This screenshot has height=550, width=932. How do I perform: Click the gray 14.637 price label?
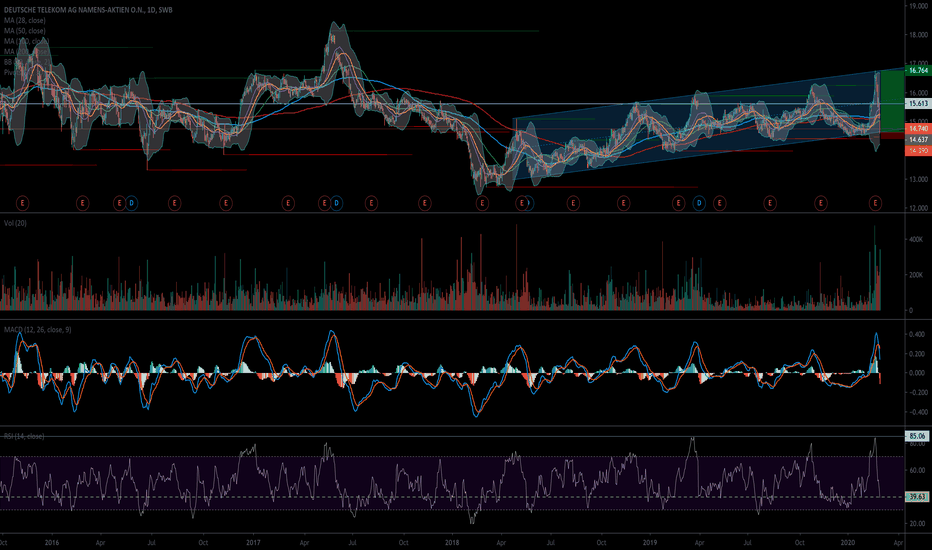(918, 140)
